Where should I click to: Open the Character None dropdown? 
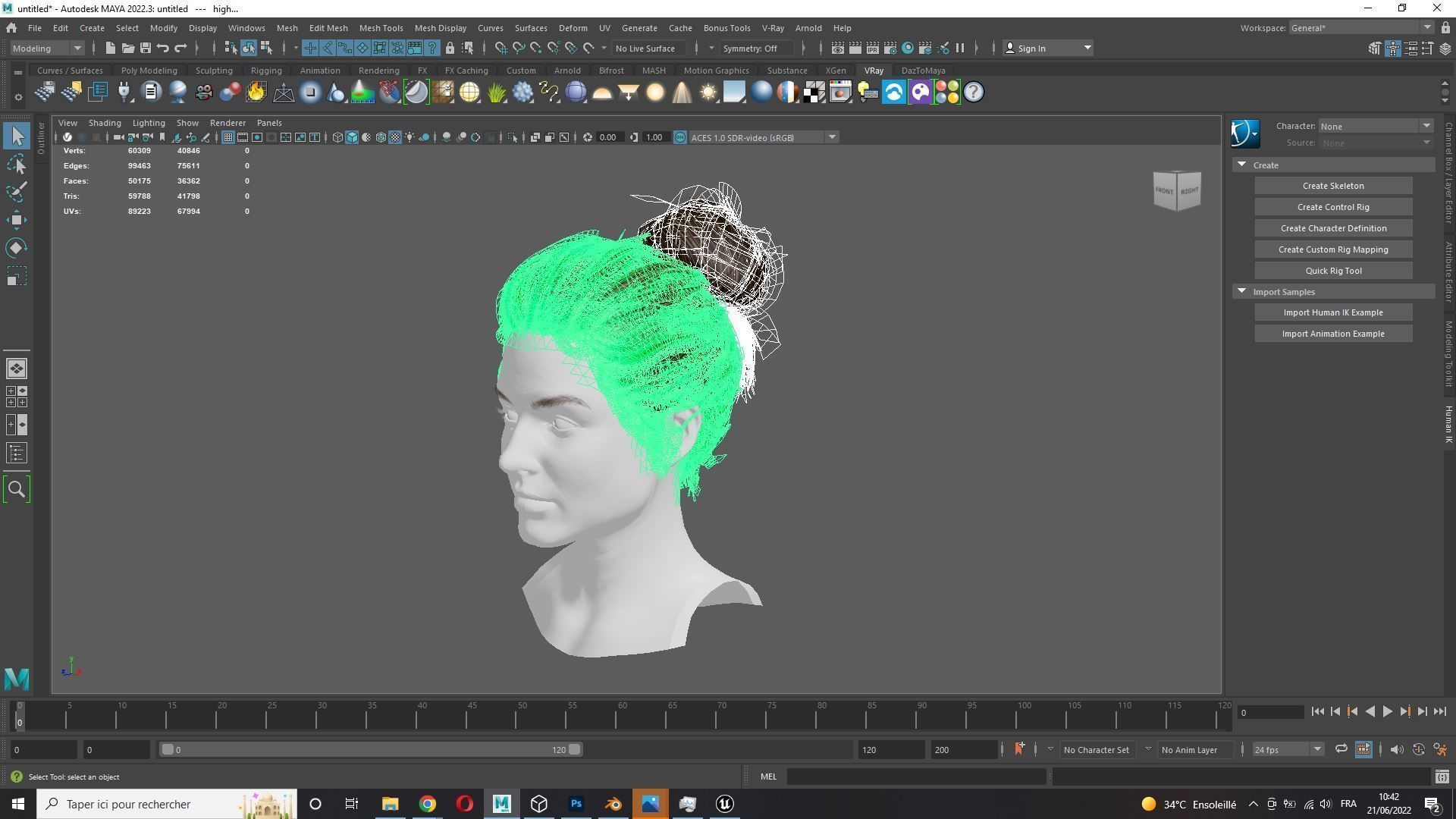tap(1375, 126)
